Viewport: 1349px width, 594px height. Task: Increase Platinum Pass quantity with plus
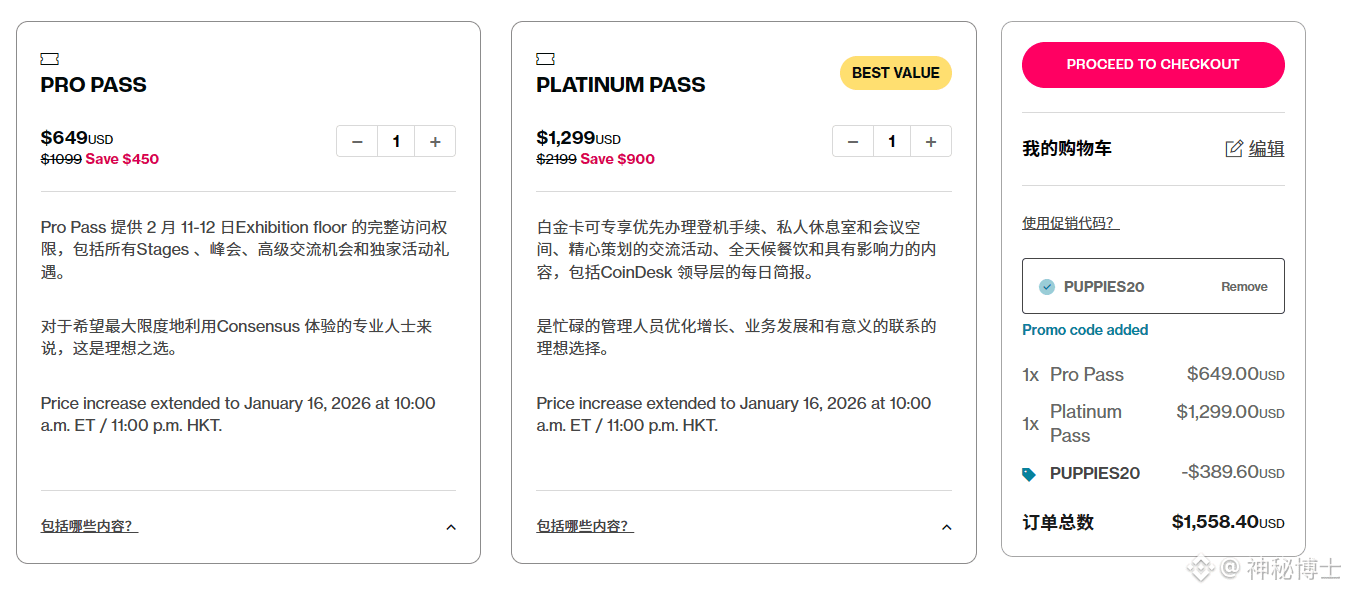coord(931,142)
